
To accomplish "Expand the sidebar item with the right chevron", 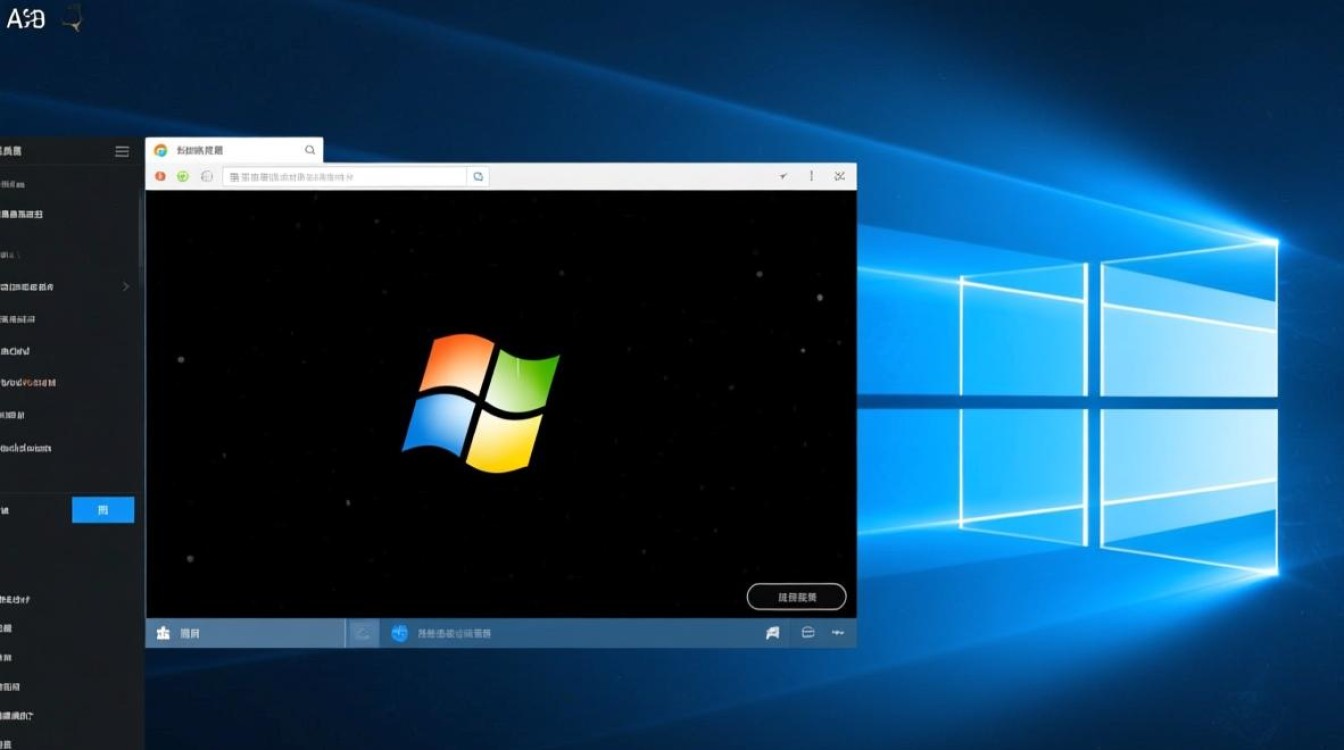I will coord(125,286).
